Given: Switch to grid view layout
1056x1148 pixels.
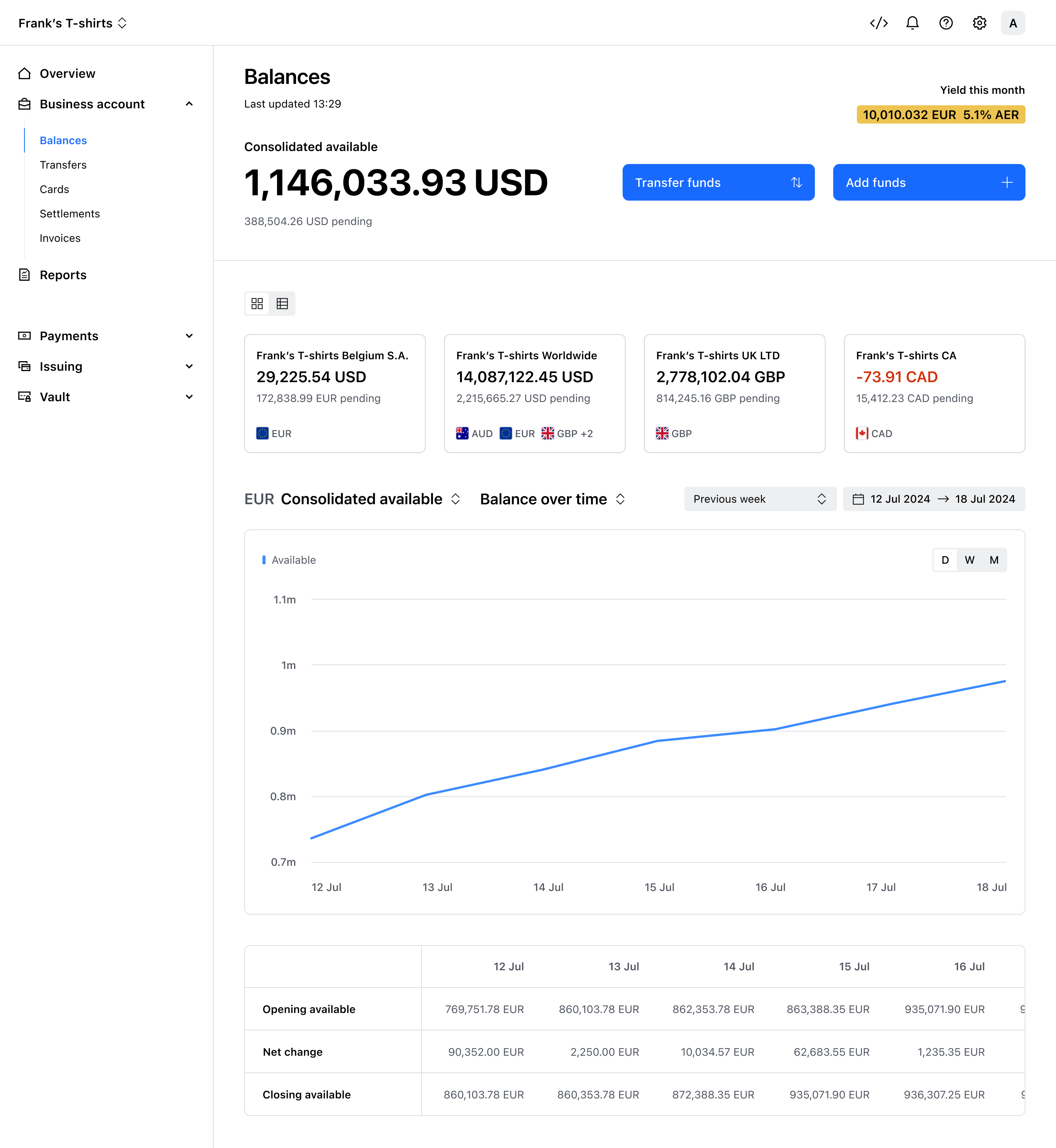Looking at the screenshot, I should (257, 303).
